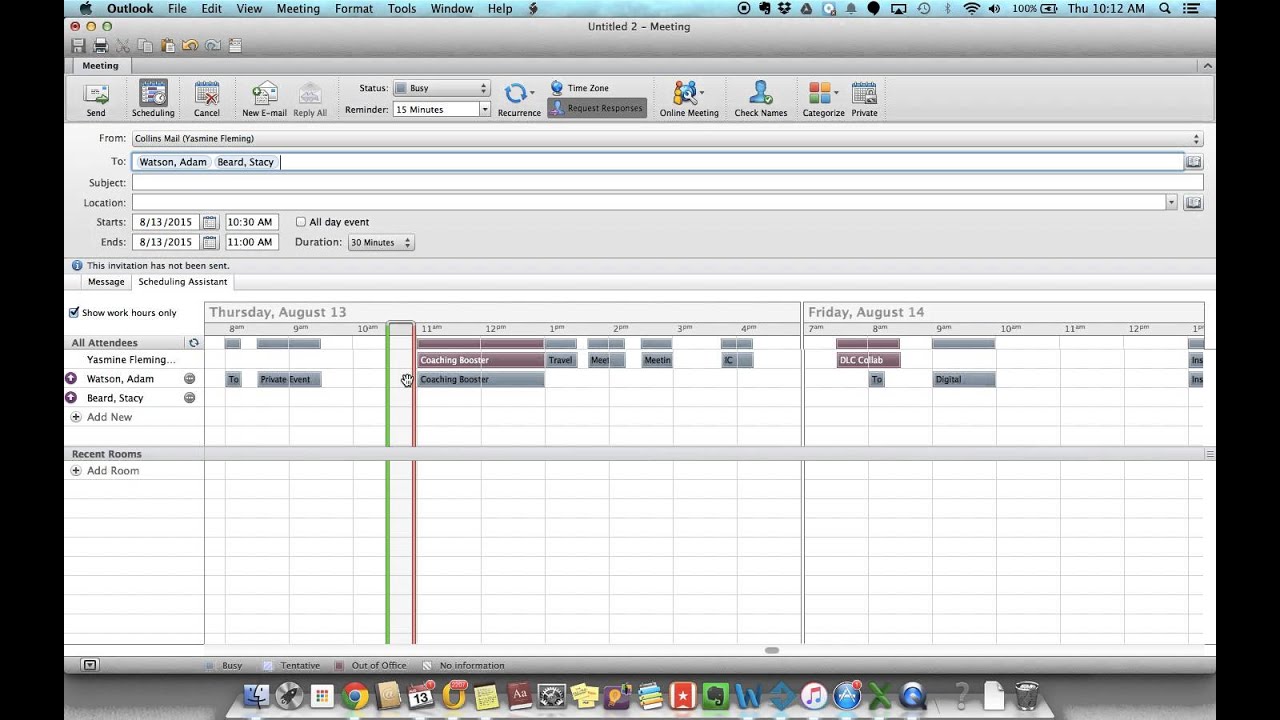Click the Subject input field

point(667,183)
